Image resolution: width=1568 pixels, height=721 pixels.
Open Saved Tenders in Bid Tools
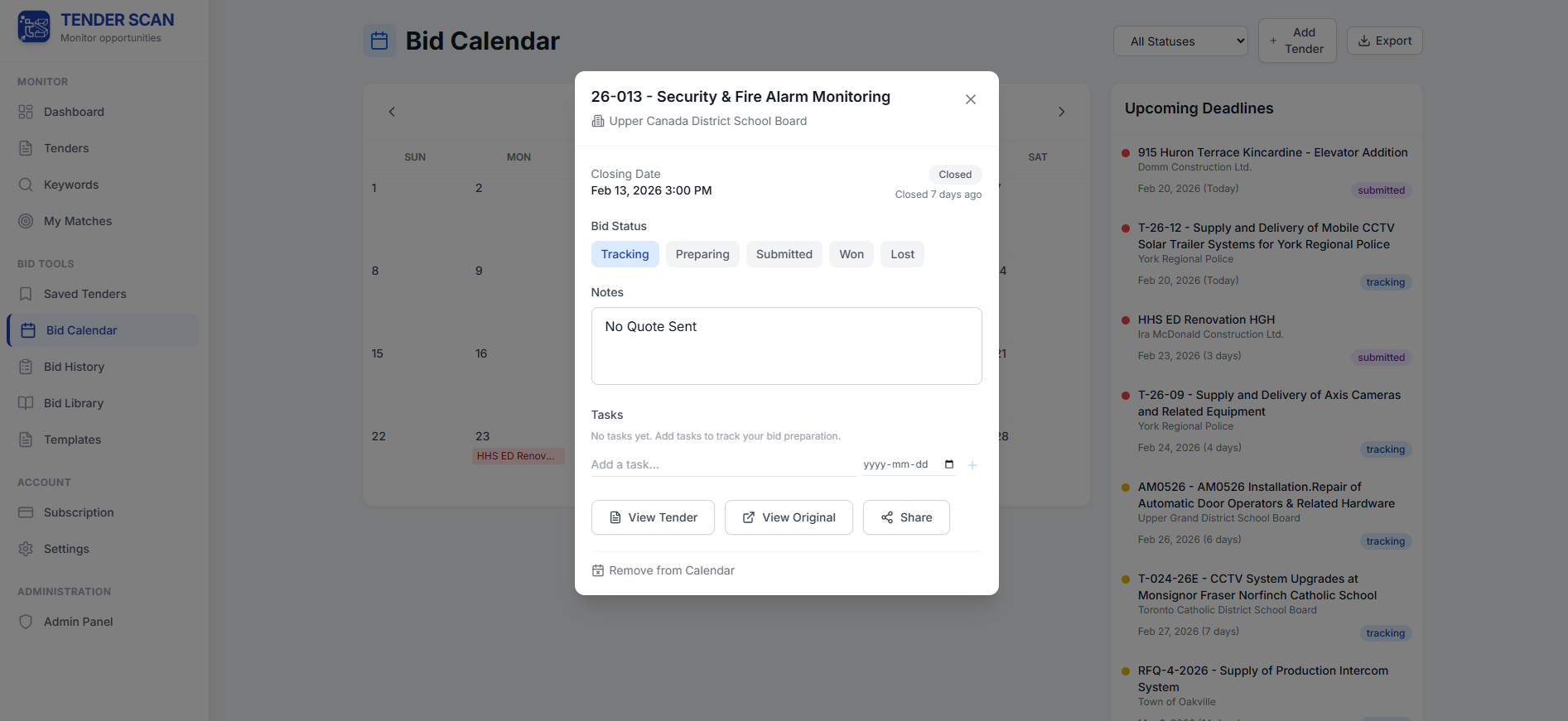coord(85,294)
